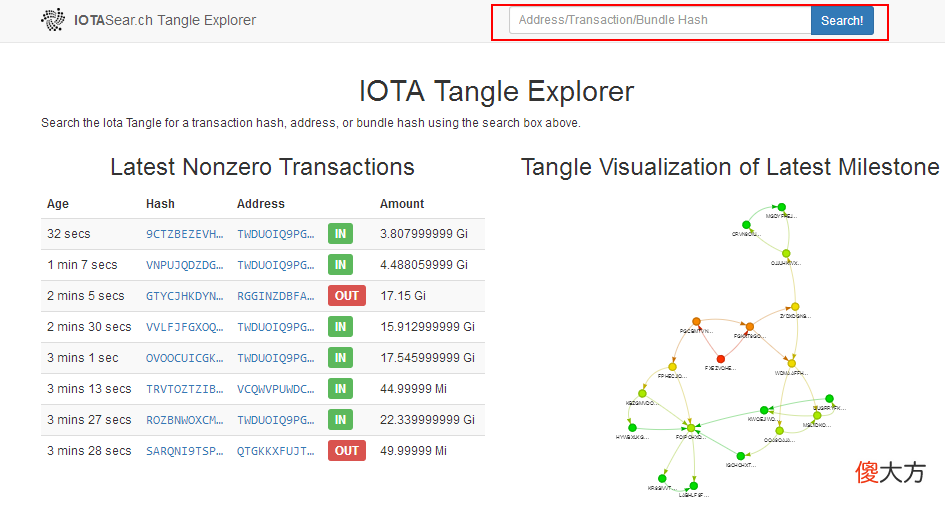Open address RGGINZDBFA...
The height and width of the screenshot is (510, 945).
click(275, 296)
